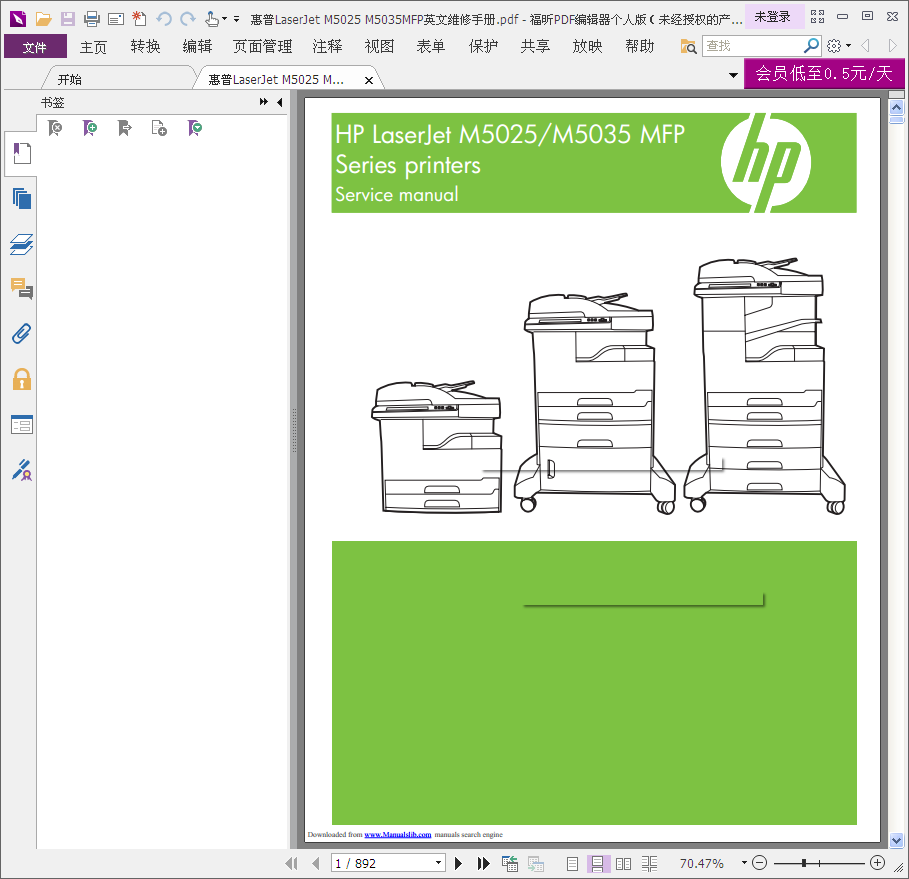Screen dimensions: 909x879
Task: Click the page number field 1 / 892
Action: tap(382, 863)
